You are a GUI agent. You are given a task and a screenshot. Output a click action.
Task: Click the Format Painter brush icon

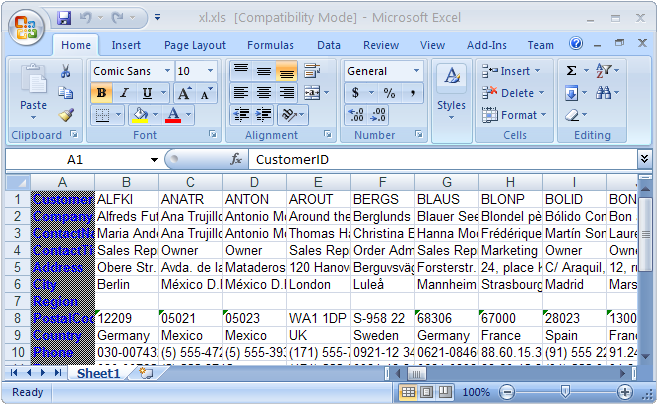pyautogui.click(x=66, y=115)
